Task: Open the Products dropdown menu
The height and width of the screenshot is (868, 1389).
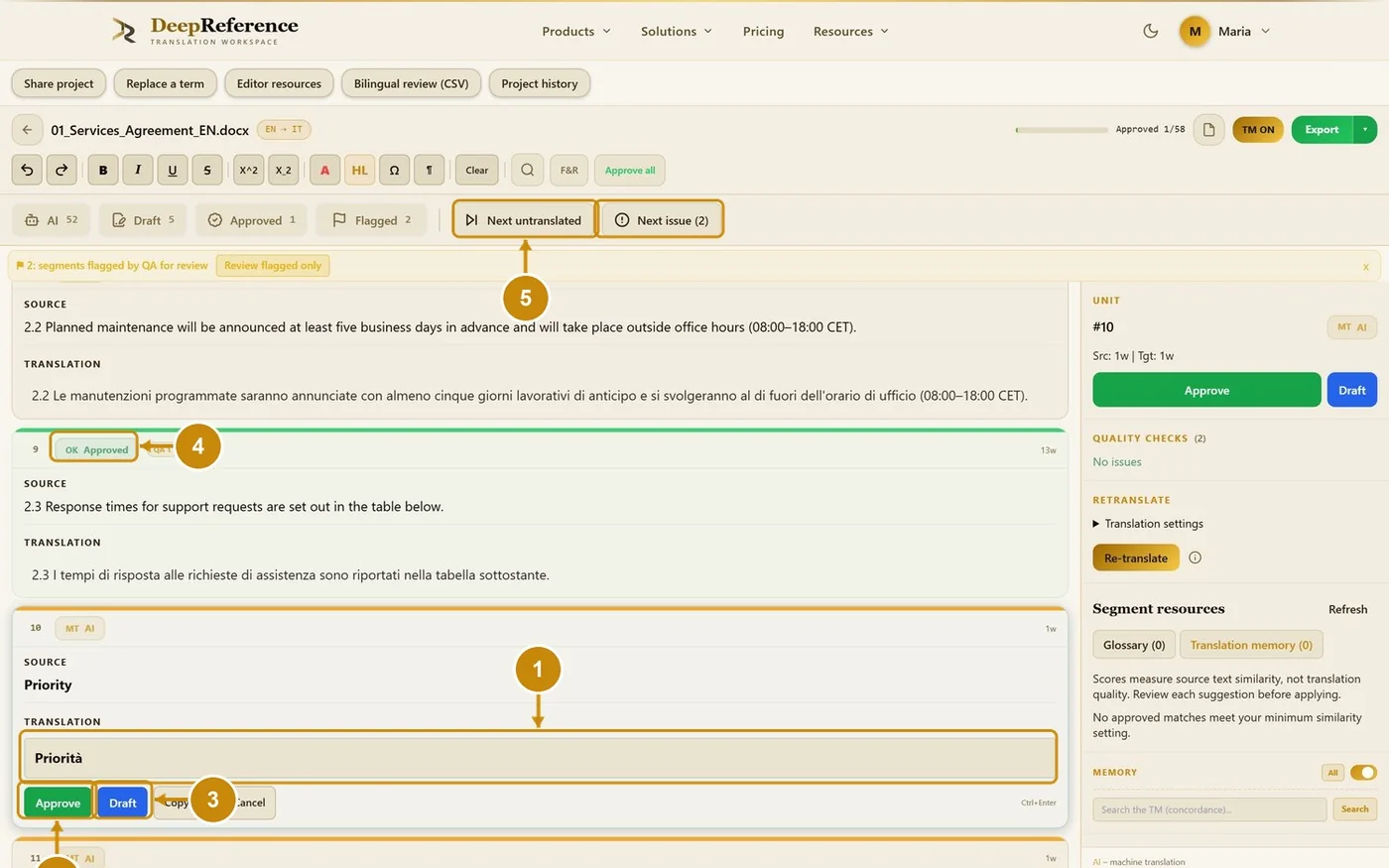Action: (x=576, y=31)
